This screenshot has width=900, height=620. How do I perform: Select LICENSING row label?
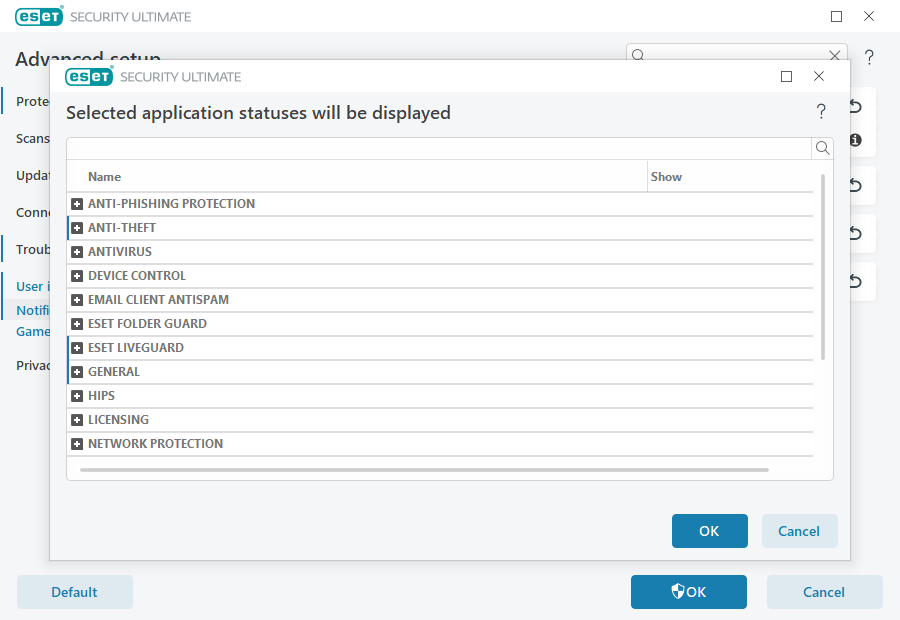pyautogui.click(x=118, y=420)
